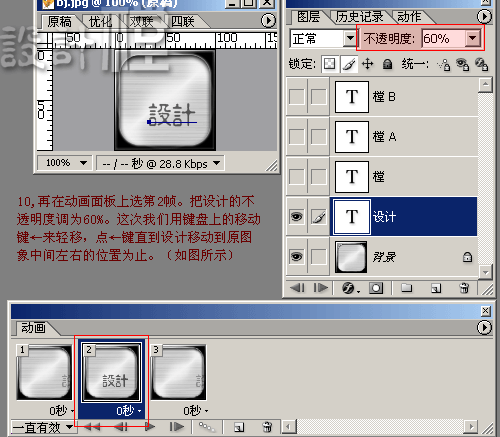Delete layer using layers panel trash icon
Viewport: 500px width, 437px height.
point(464,288)
